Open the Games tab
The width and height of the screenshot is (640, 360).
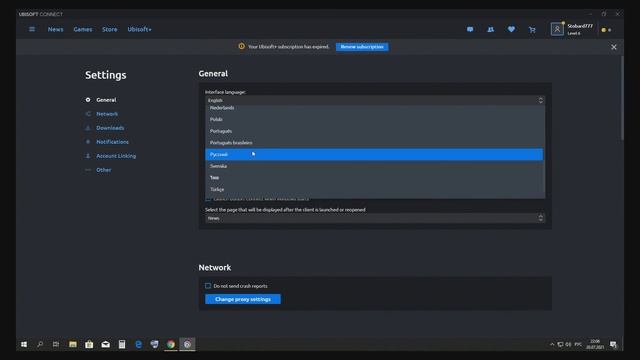click(x=83, y=29)
